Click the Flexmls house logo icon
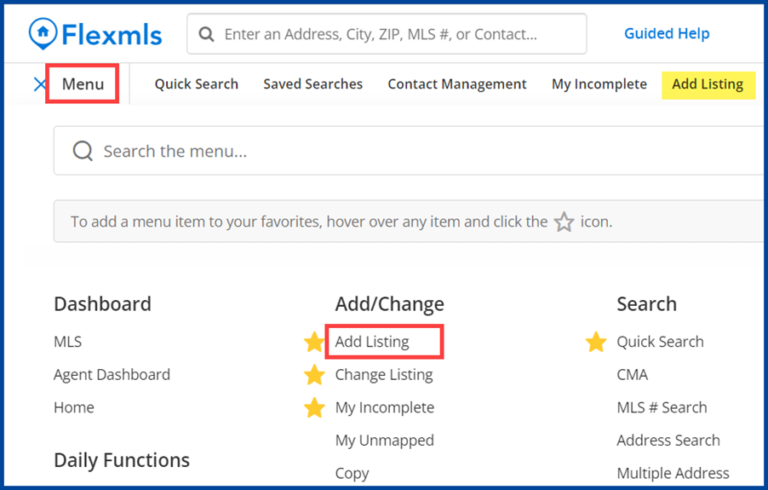 [x=43, y=34]
